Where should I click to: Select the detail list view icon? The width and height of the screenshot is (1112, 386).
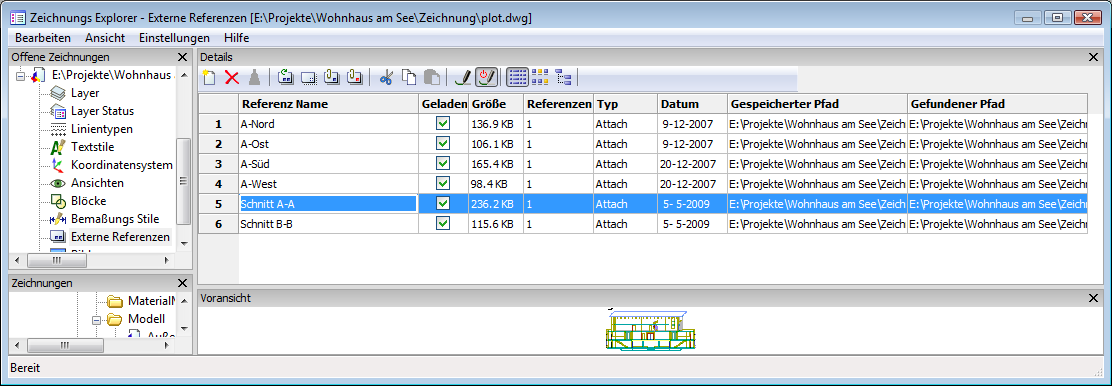point(518,77)
